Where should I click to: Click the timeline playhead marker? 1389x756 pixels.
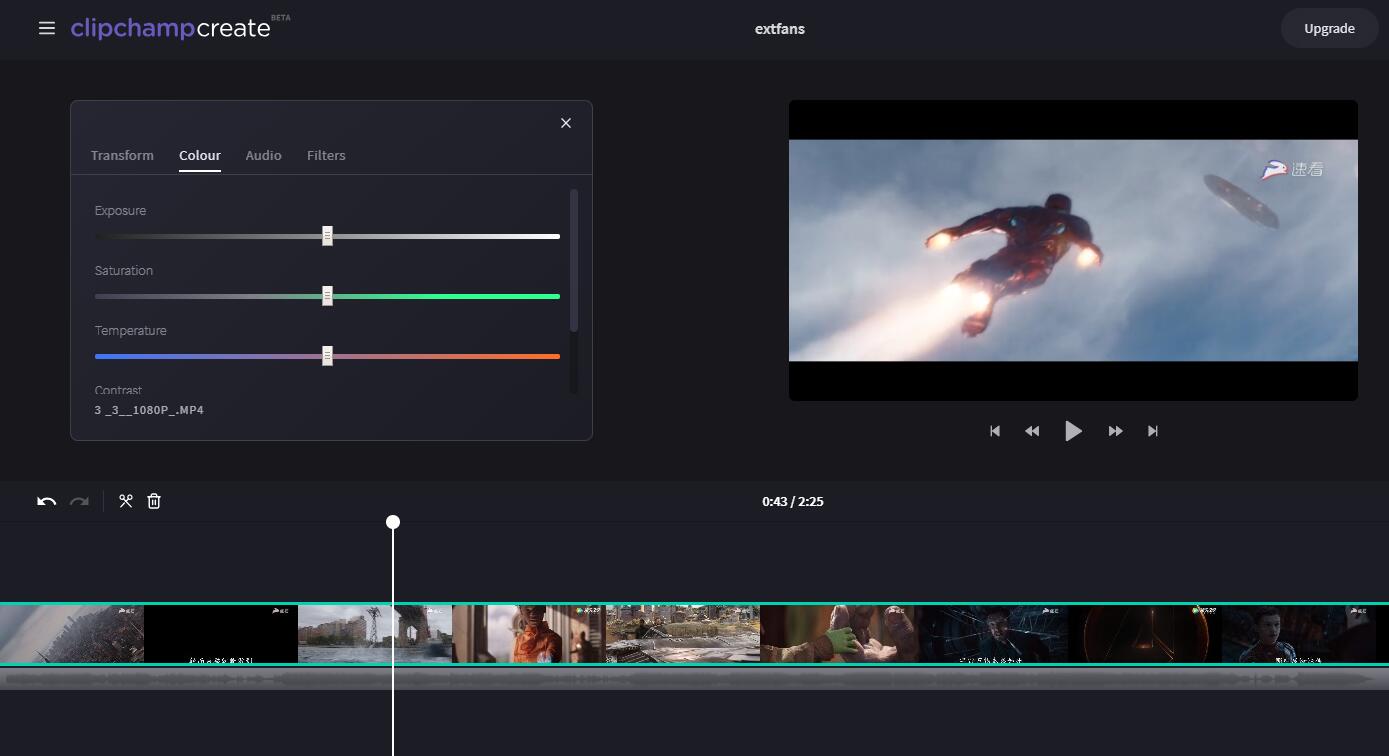393,522
